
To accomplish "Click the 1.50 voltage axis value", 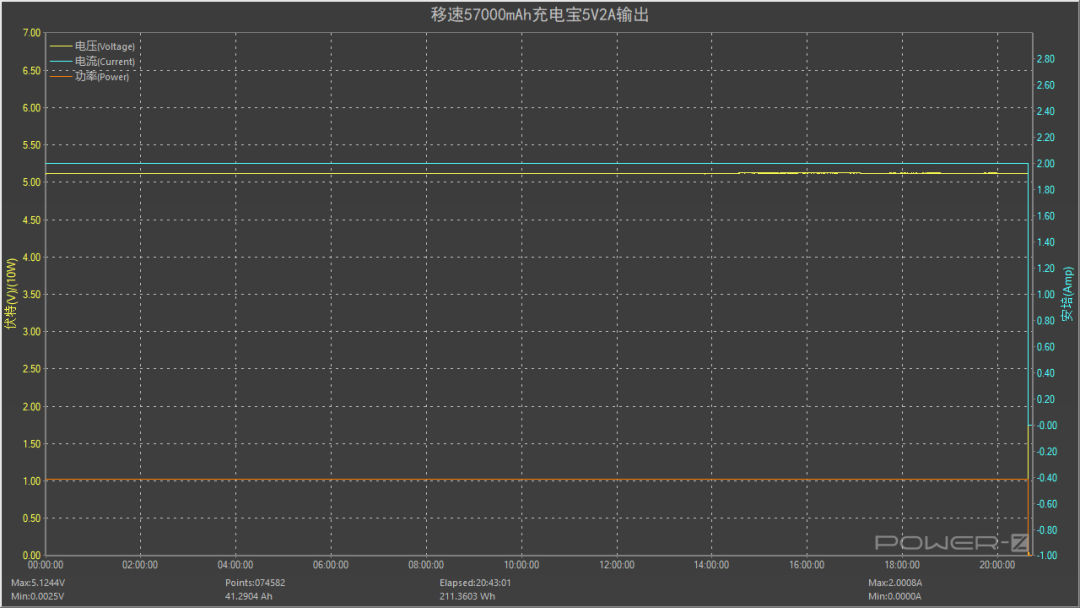I will 32,443.
